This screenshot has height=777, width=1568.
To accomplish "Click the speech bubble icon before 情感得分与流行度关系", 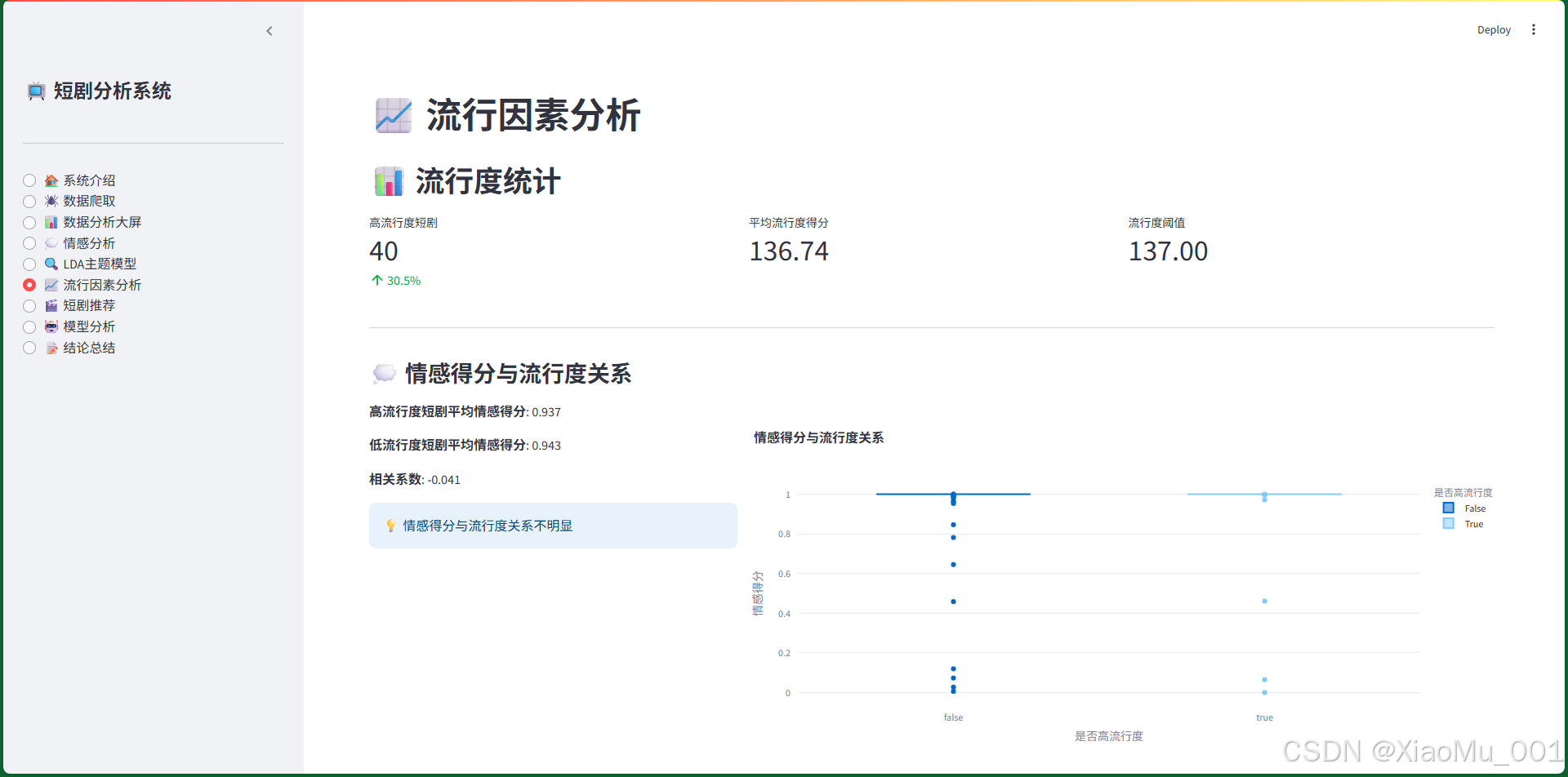I will [384, 373].
